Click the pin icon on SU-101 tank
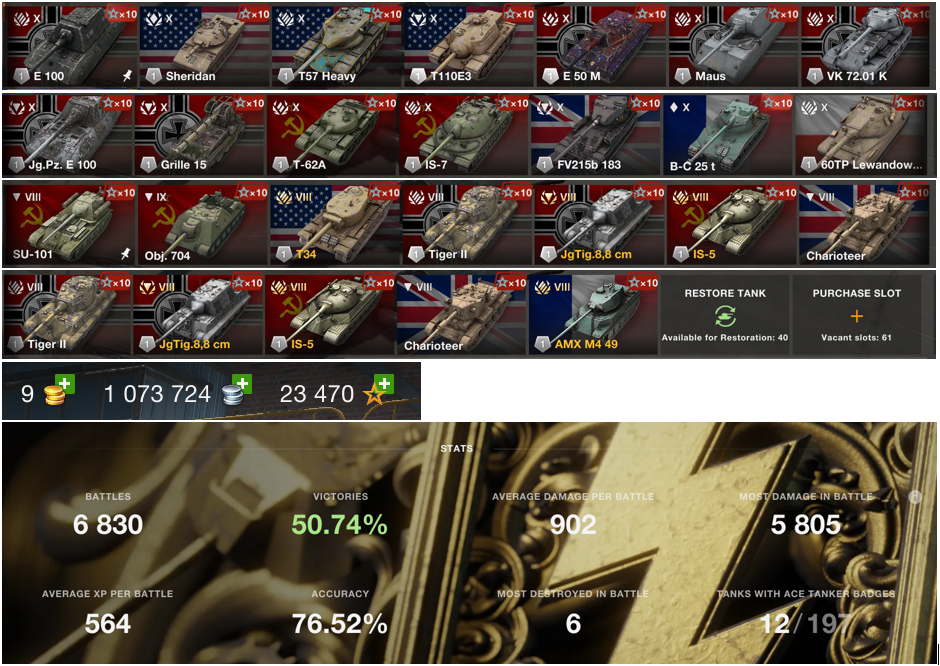 pyautogui.click(x=125, y=254)
